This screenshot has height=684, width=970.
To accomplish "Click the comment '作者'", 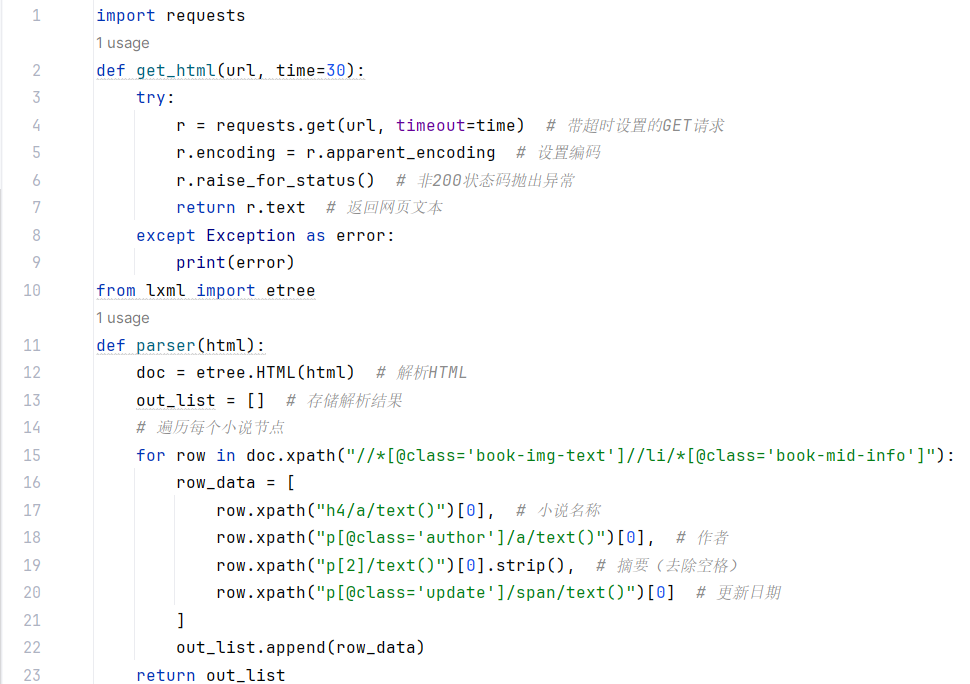I will point(703,537).
